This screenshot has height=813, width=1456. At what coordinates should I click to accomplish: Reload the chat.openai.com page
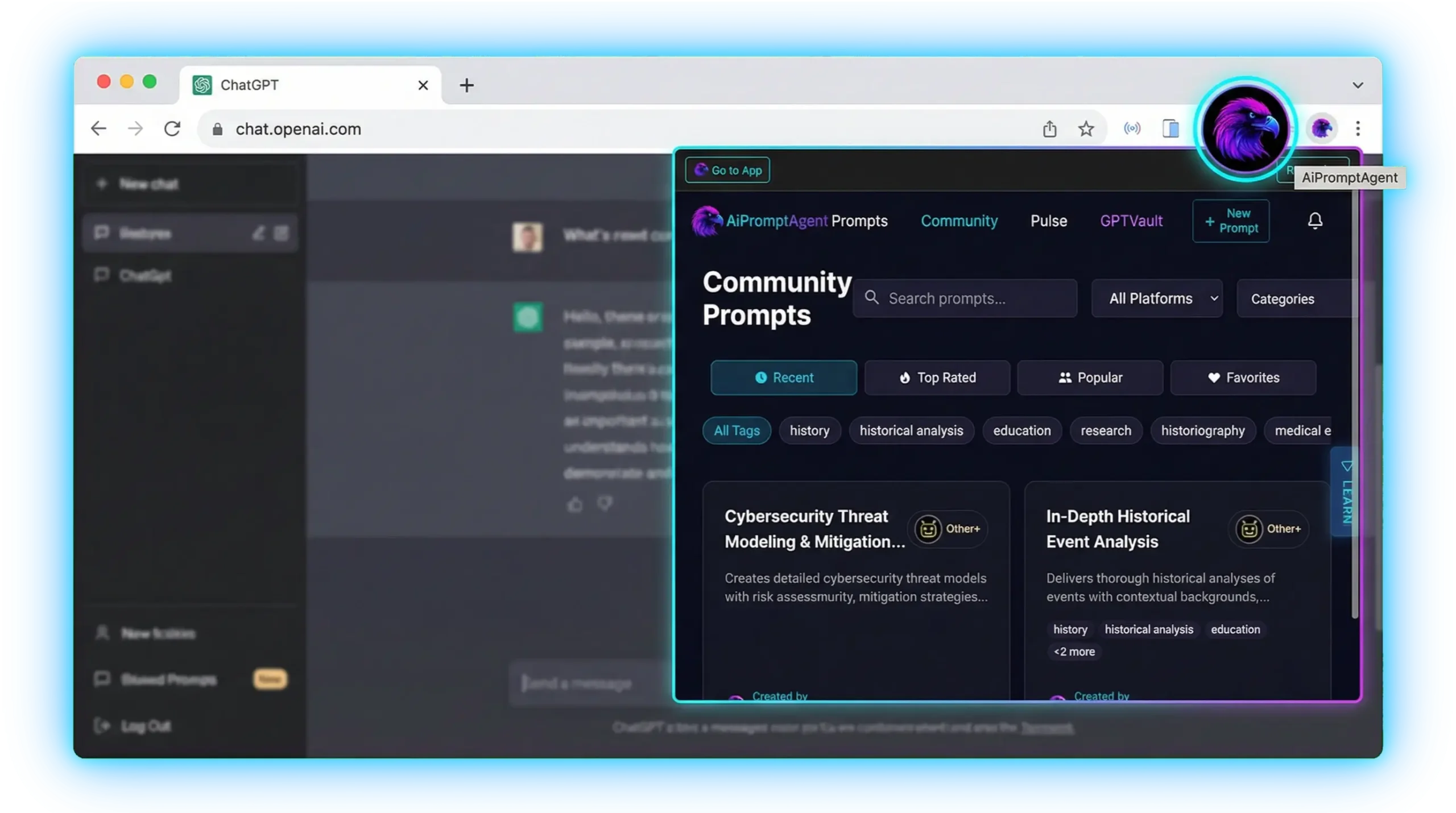tap(172, 128)
